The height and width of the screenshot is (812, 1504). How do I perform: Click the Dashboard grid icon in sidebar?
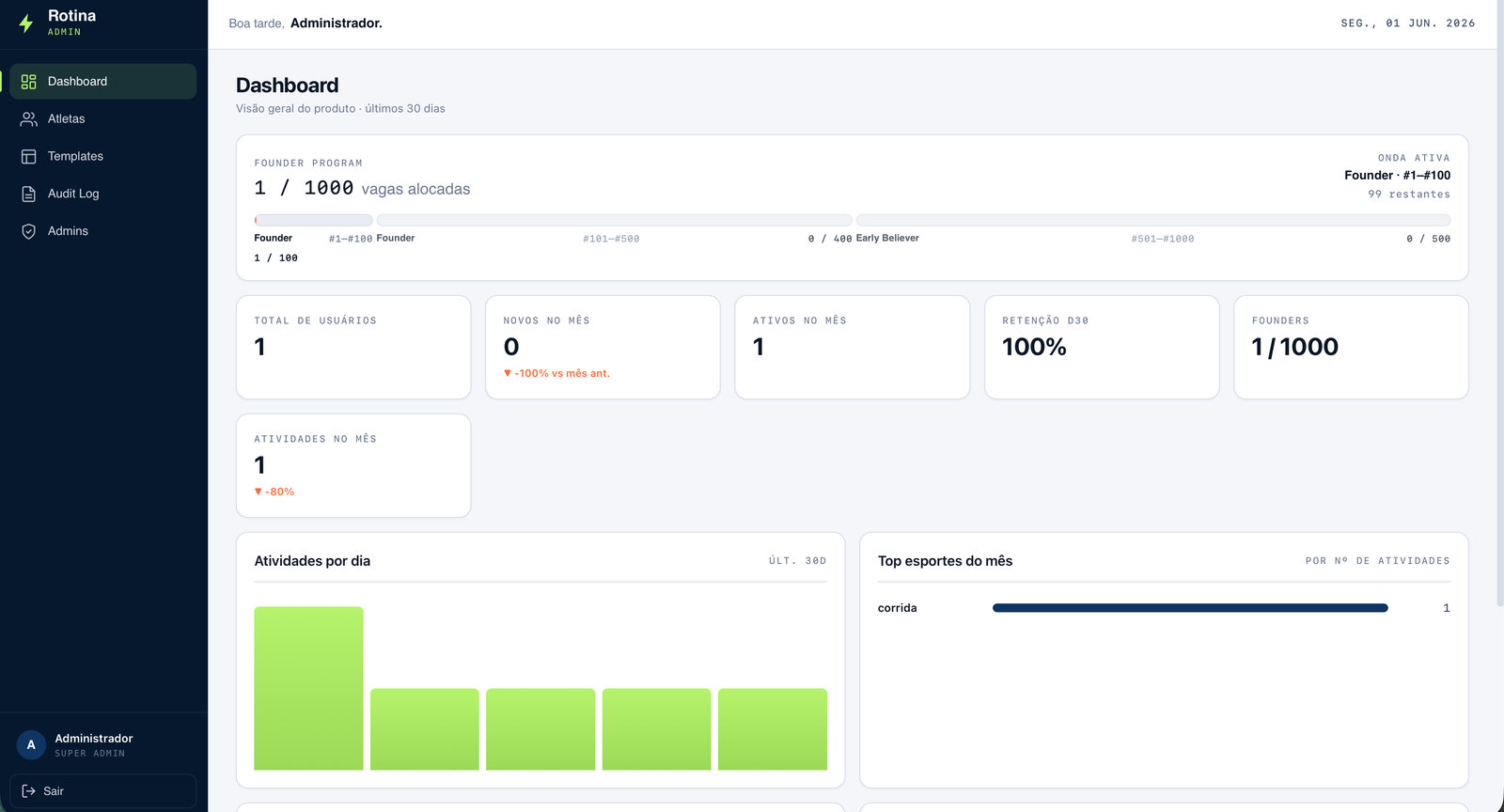click(29, 82)
